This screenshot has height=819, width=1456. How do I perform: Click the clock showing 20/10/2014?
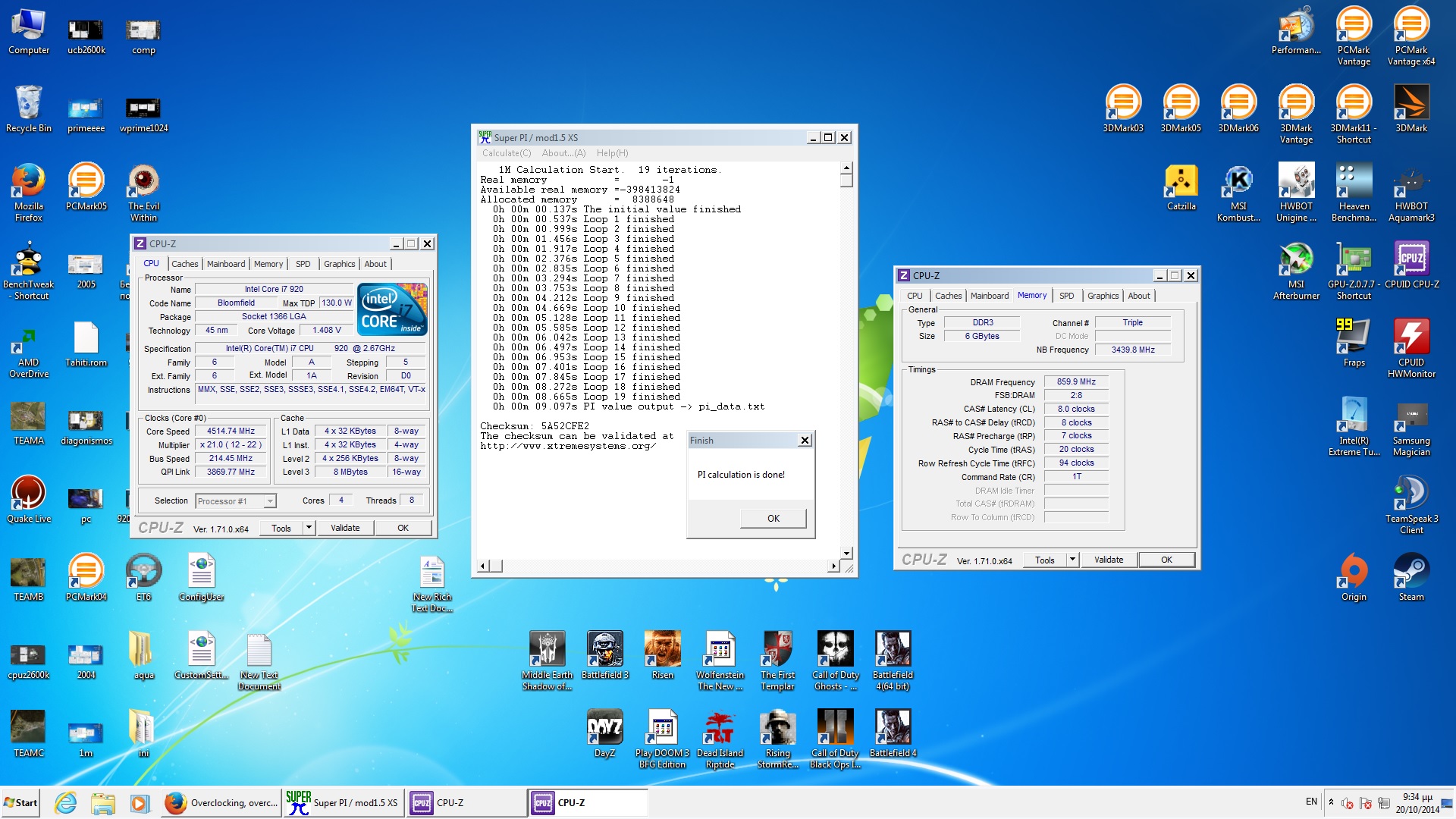coord(1417,803)
